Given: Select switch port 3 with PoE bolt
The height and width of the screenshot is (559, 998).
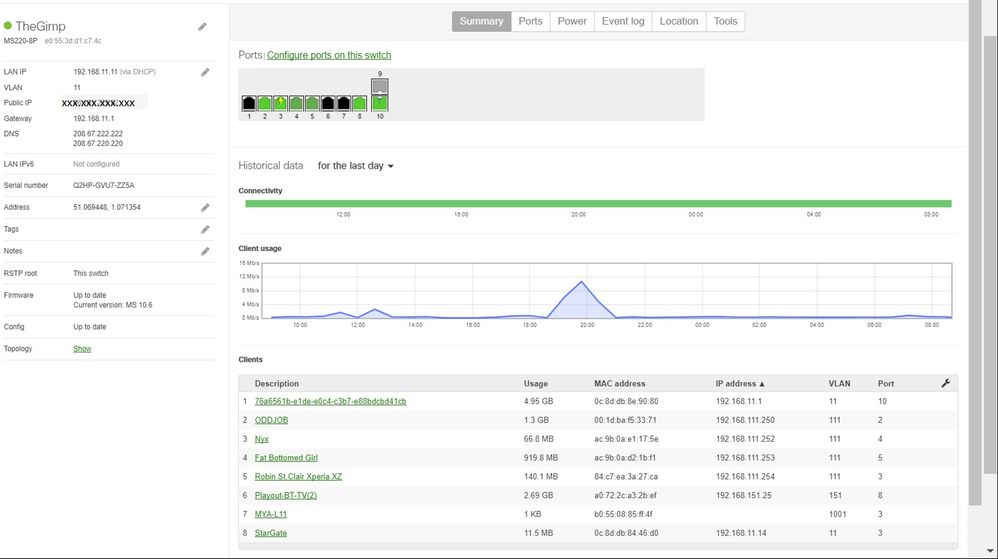Looking at the screenshot, I should click(280, 103).
